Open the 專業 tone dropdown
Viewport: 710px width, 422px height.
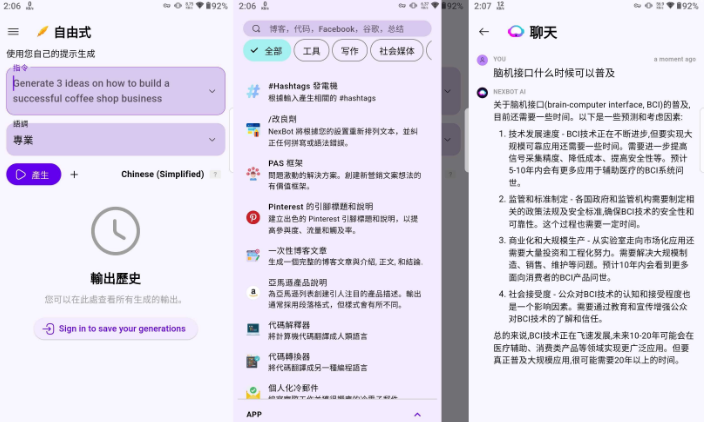115,139
